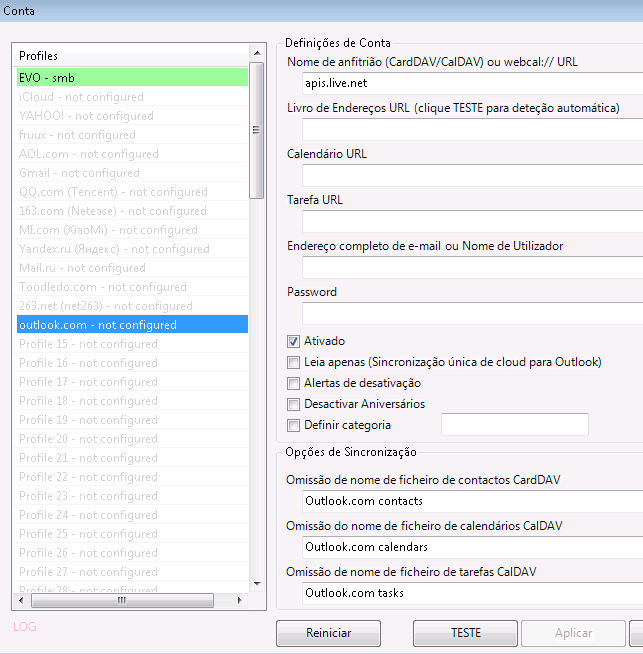Image resolution: width=643 pixels, height=654 pixels.
Task: Click the Tarefa URL input field
Action: 472,221
